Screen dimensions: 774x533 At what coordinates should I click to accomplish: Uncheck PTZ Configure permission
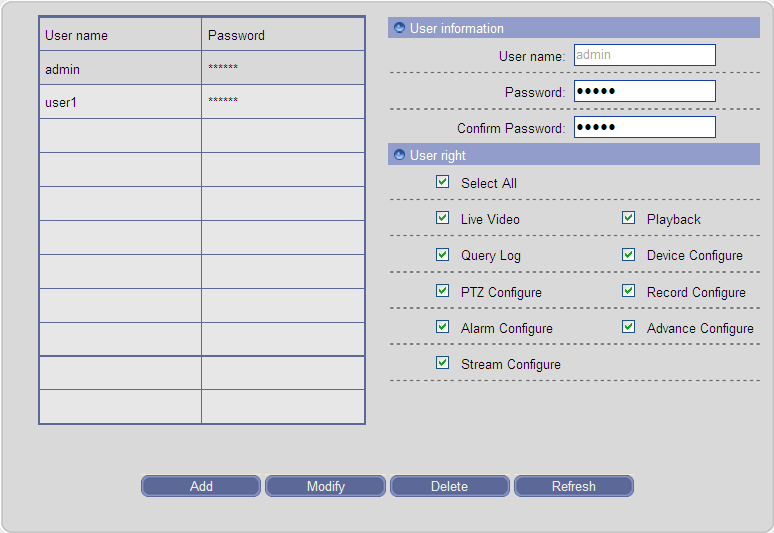(x=442, y=291)
